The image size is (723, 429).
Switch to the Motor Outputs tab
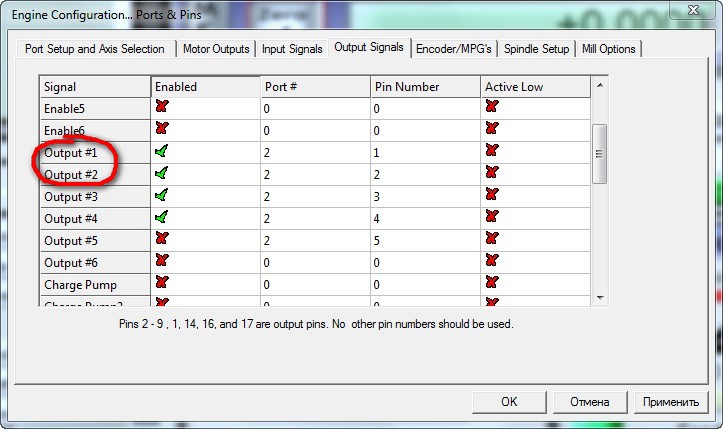(216, 49)
